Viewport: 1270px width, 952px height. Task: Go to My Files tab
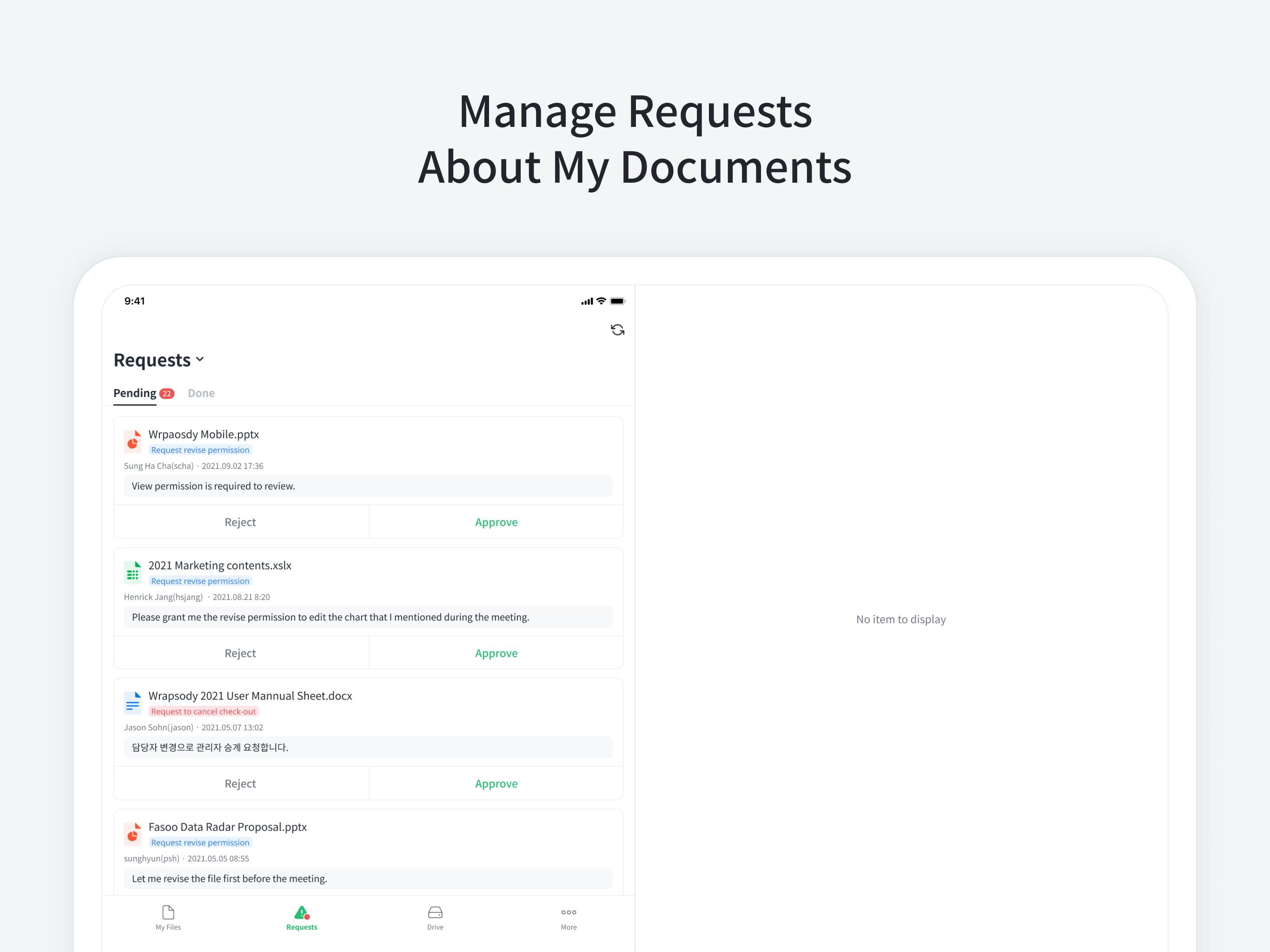pyautogui.click(x=168, y=918)
